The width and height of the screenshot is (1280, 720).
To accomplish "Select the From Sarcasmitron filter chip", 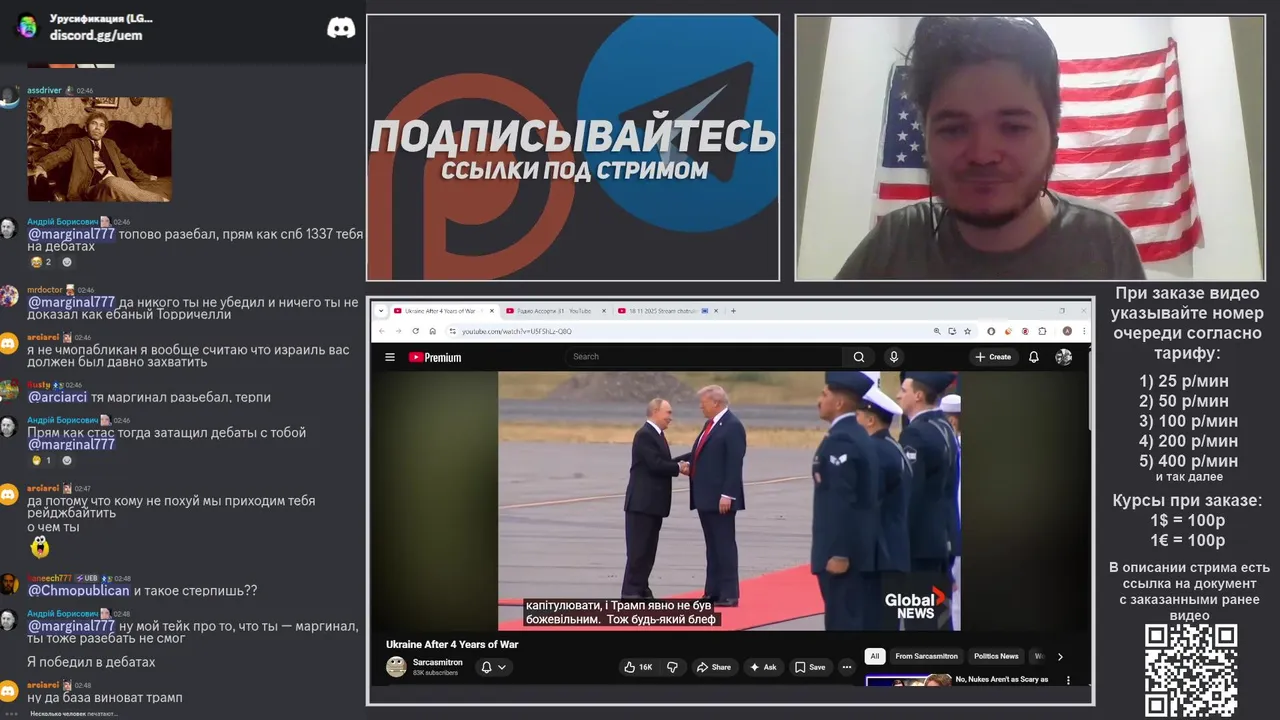I will pos(926,656).
